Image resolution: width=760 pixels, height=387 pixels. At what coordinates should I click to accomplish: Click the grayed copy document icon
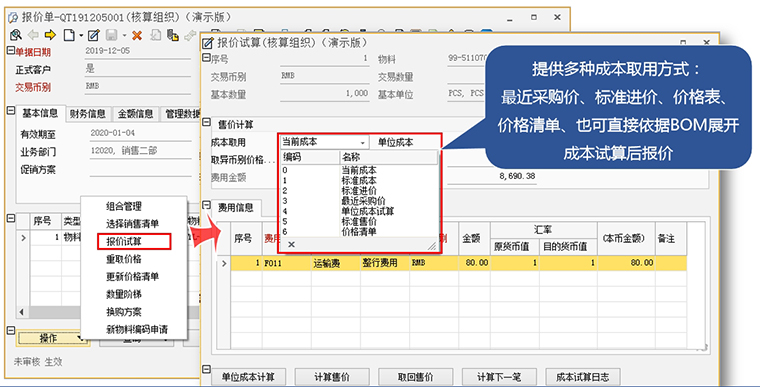[155, 35]
